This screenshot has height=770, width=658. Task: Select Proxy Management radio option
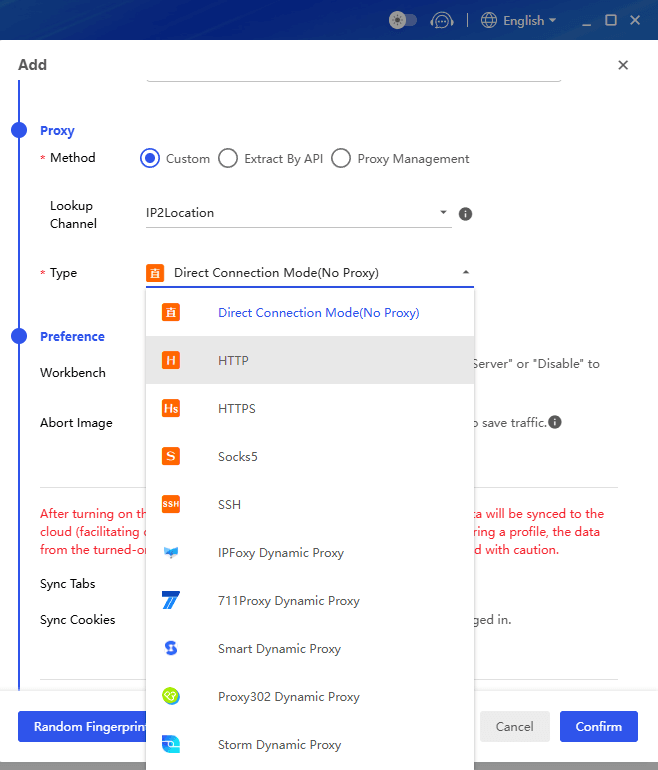(x=341, y=158)
